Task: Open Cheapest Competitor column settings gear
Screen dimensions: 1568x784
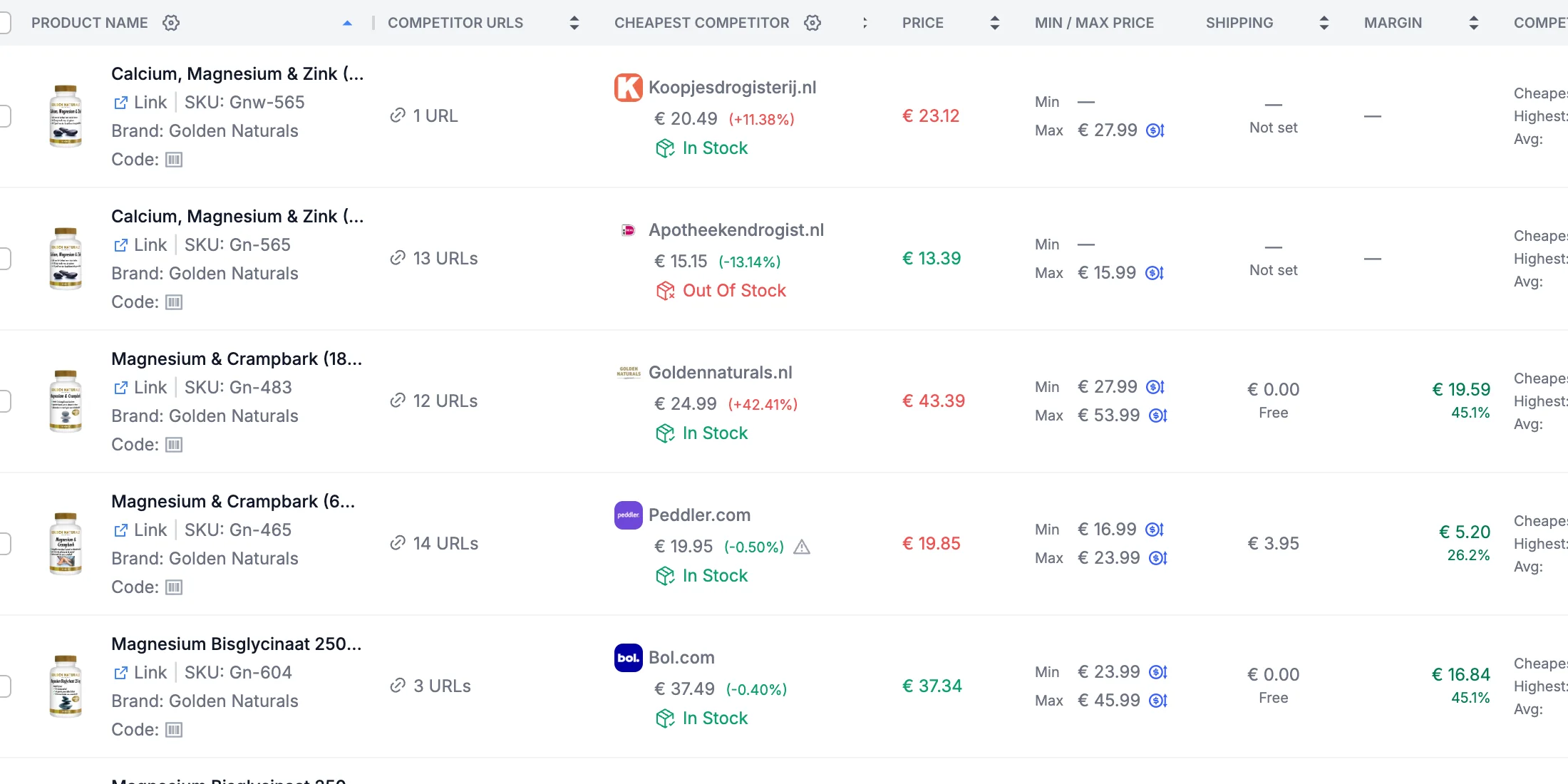Action: pyautogui.click(x=813, y=23)
